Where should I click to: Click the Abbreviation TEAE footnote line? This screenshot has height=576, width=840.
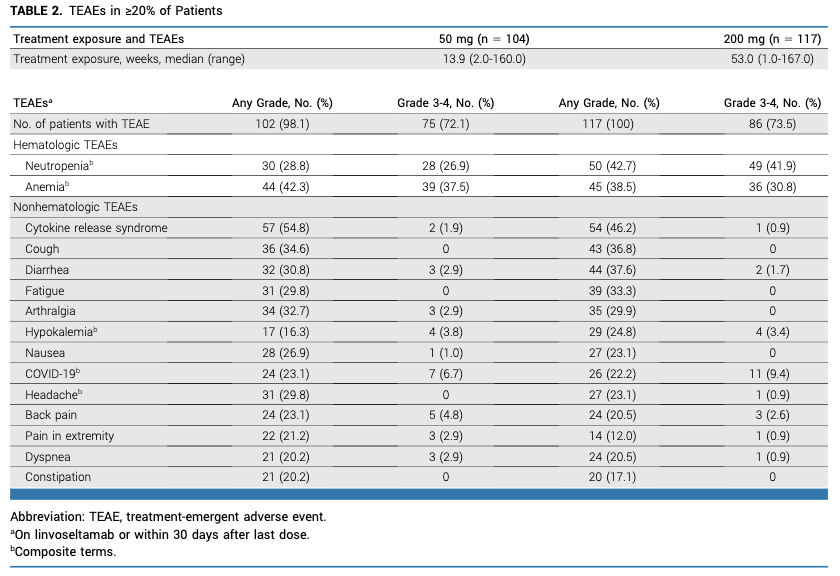click(x=168, y=517)
